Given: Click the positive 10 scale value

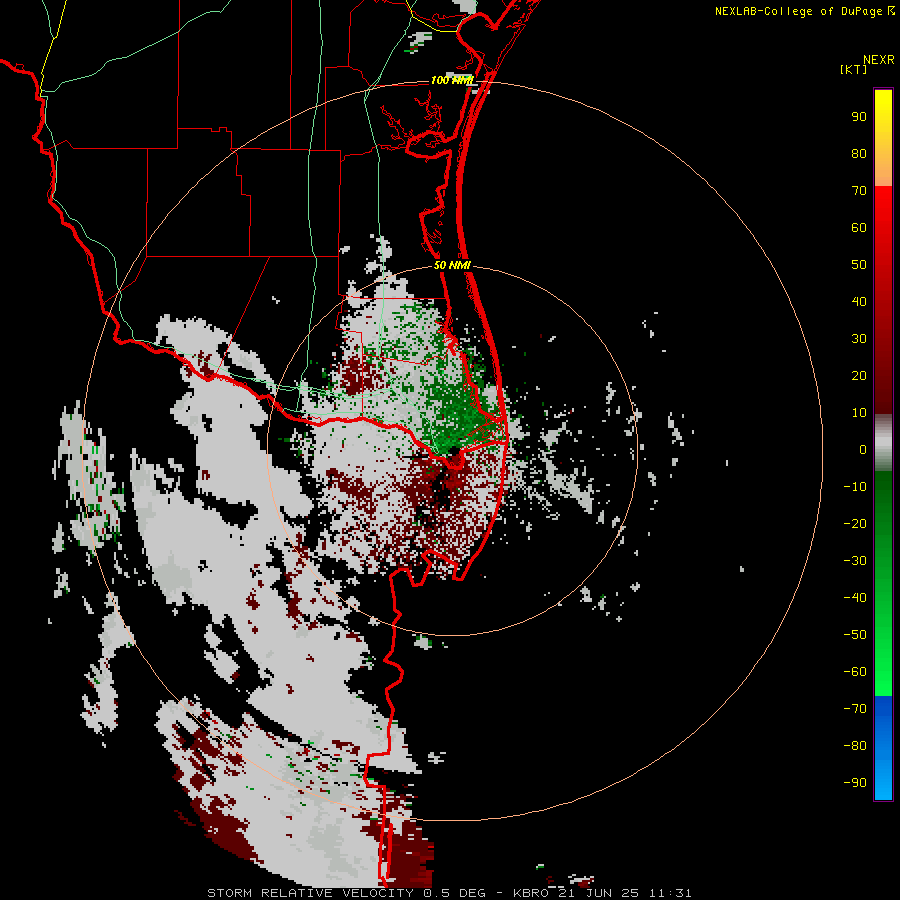Looking at the screenshot, I should [859, 413].
